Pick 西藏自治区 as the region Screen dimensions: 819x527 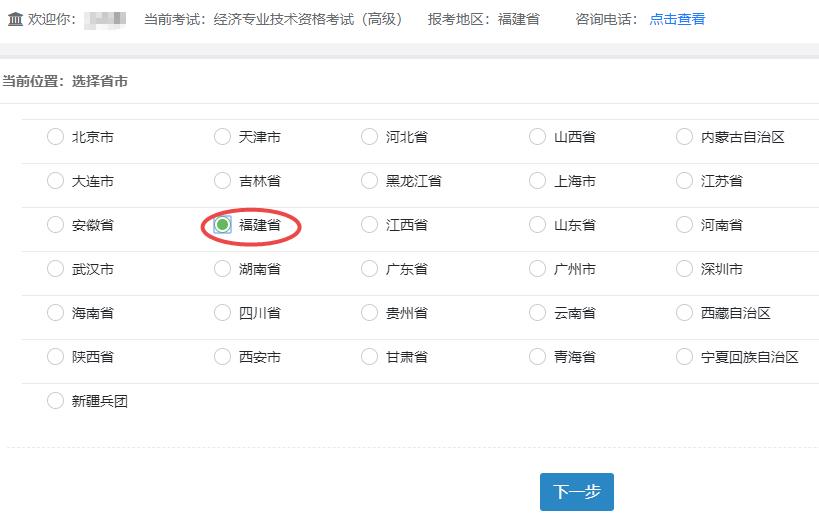point(684,313)
